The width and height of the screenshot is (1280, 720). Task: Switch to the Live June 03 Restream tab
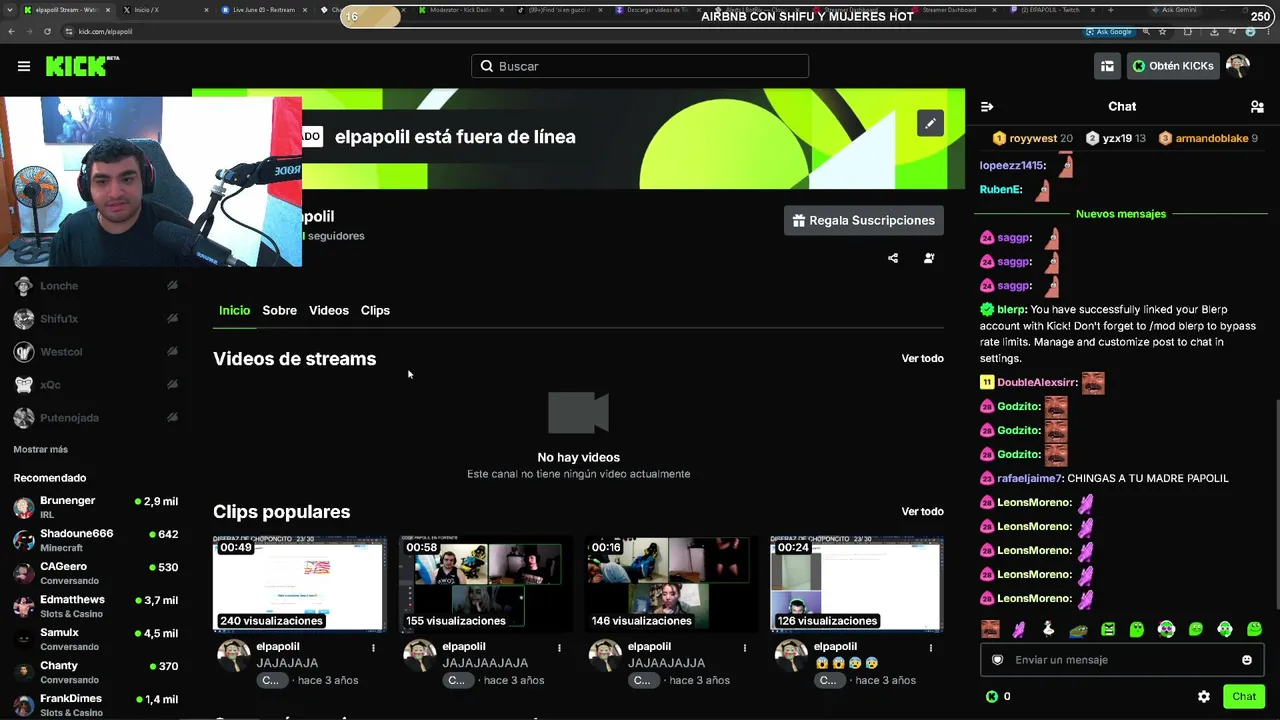click(265, 10)
